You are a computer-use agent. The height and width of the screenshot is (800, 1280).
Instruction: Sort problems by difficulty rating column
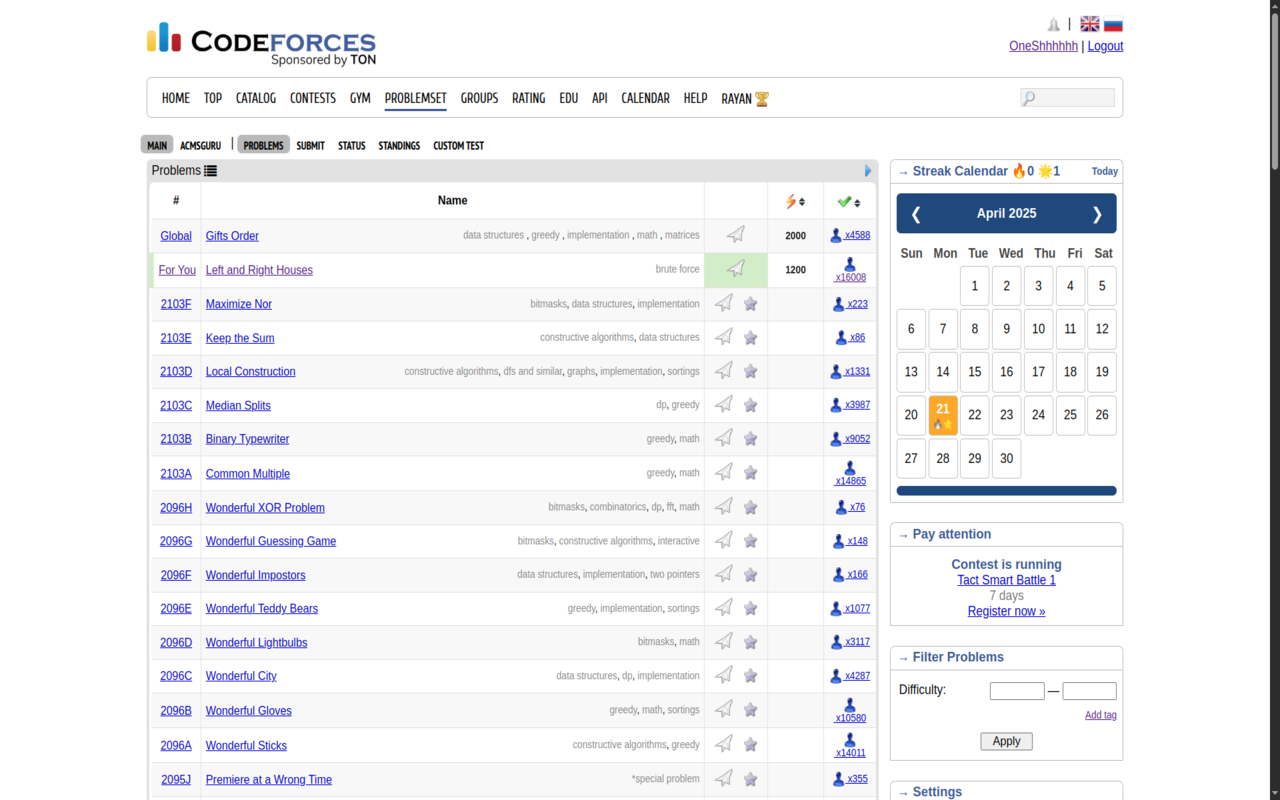795,202
